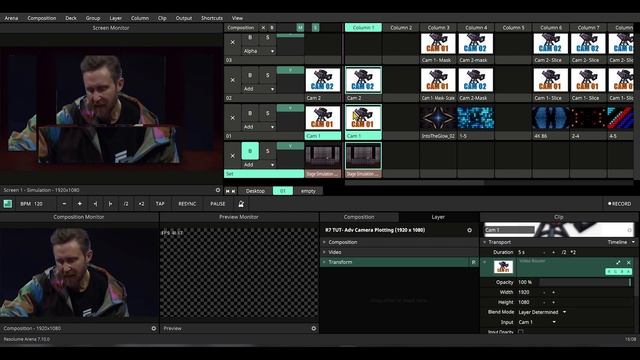Click the RESYNC button
640x360 pixels.
pyautogui.click(x=187, y=204)
